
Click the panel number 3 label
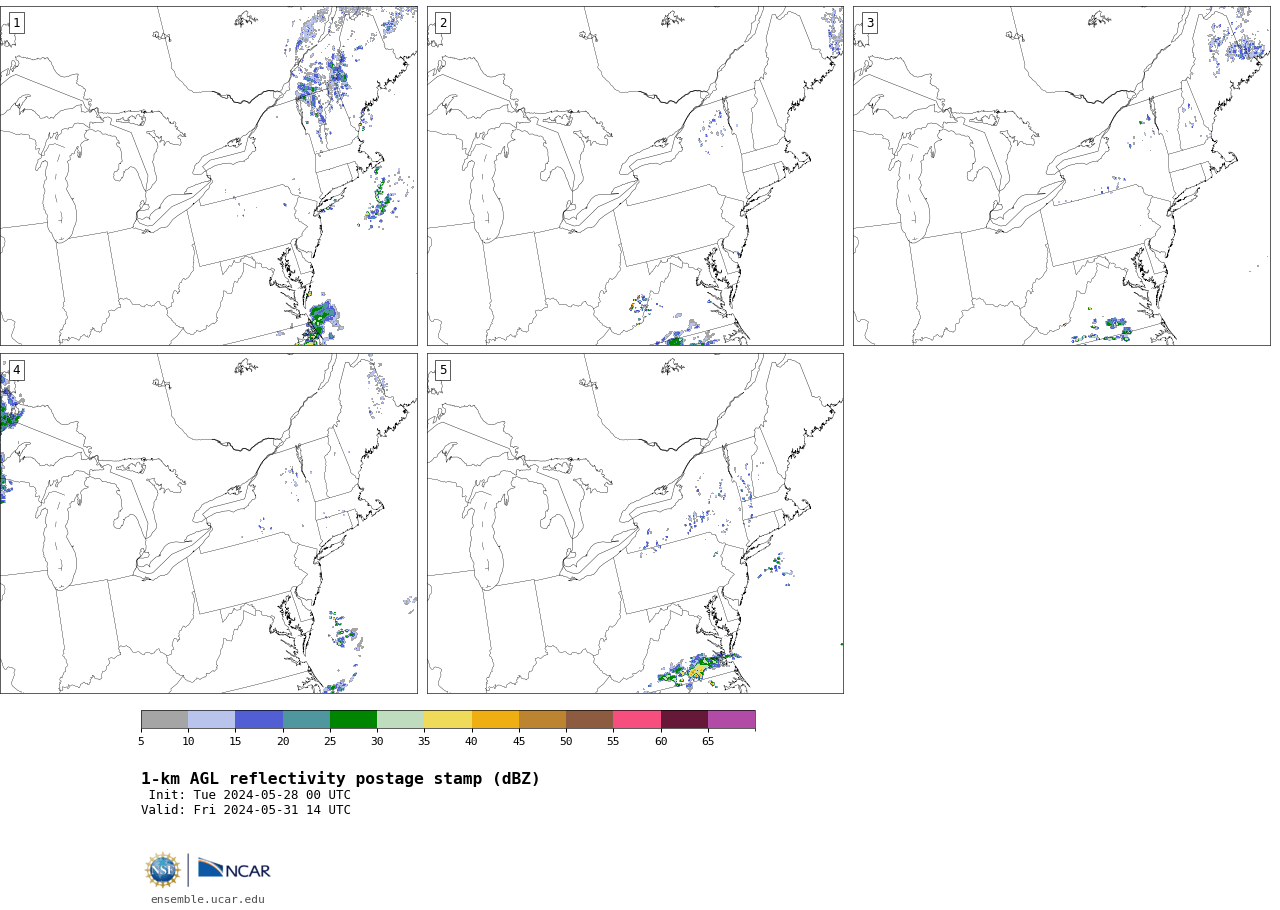coord(869,23)
